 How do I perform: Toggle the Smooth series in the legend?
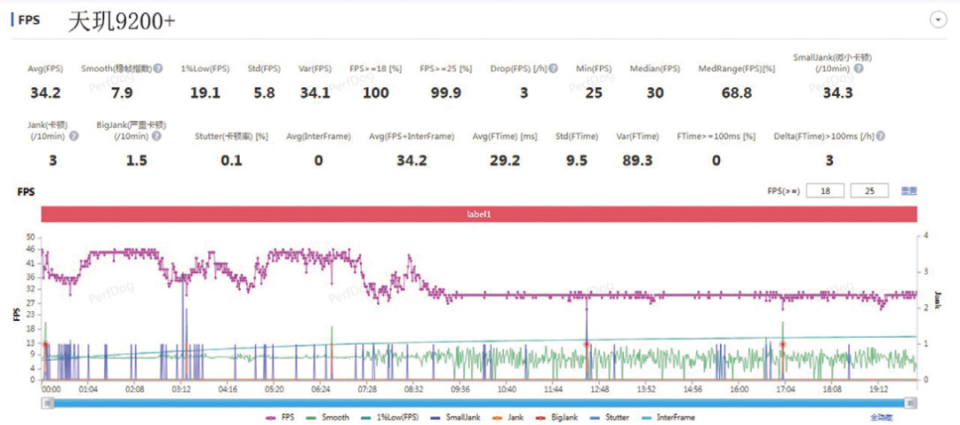coord(328,418)
